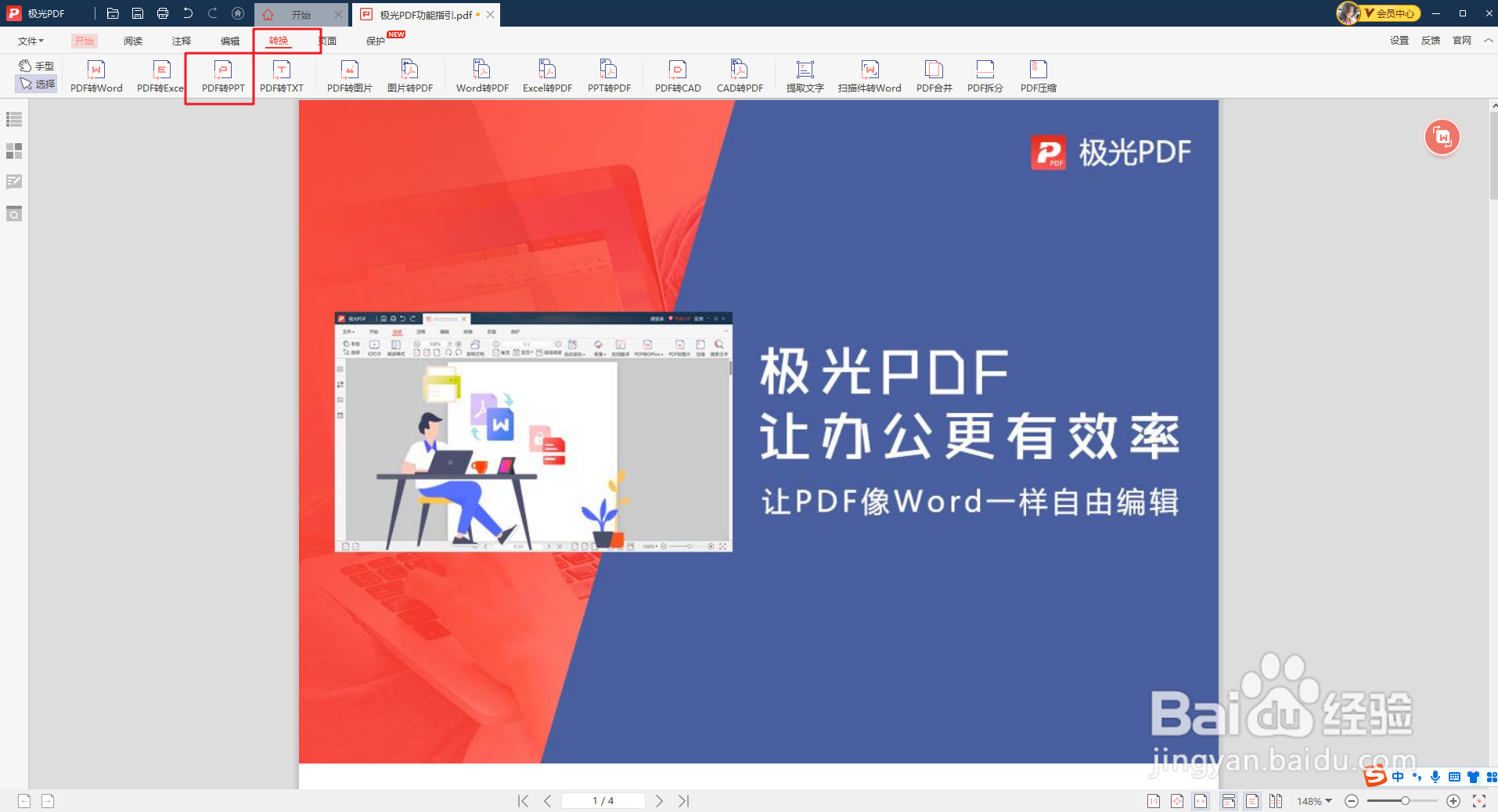Switch to the 转换 ribbon tab
Viewport: 1498px width, 812px height.
279,41
